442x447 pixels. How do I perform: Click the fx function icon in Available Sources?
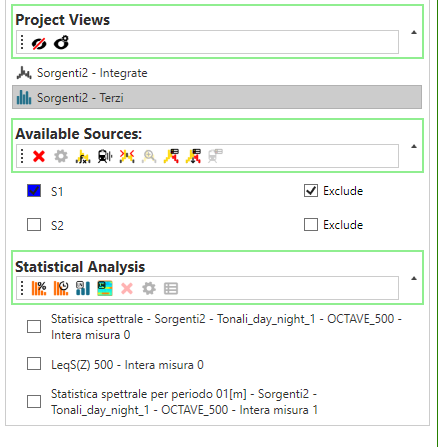tap(83, 156)
